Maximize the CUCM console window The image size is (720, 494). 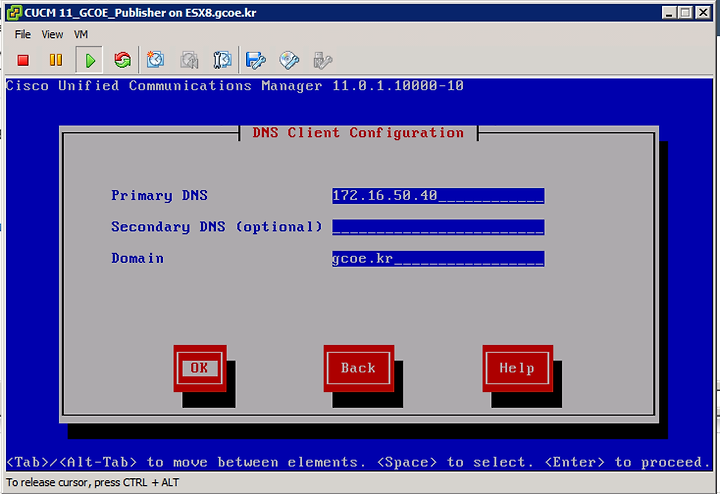686,12
